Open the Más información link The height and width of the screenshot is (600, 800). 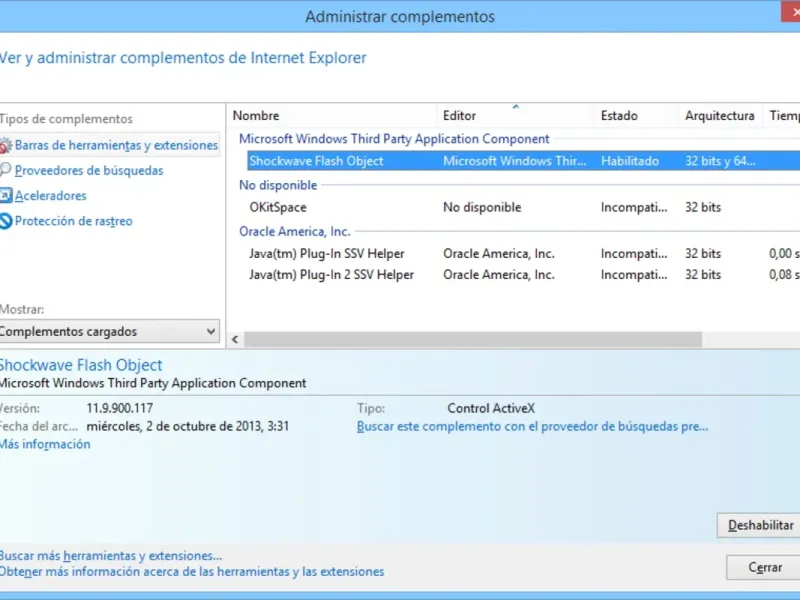click(x=45, y=444)
